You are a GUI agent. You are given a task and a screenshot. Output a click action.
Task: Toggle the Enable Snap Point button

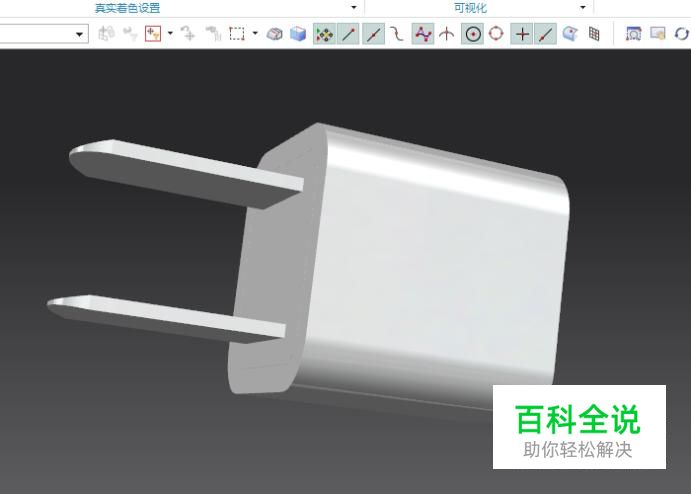pyautogui.click(x=324, y=34)
